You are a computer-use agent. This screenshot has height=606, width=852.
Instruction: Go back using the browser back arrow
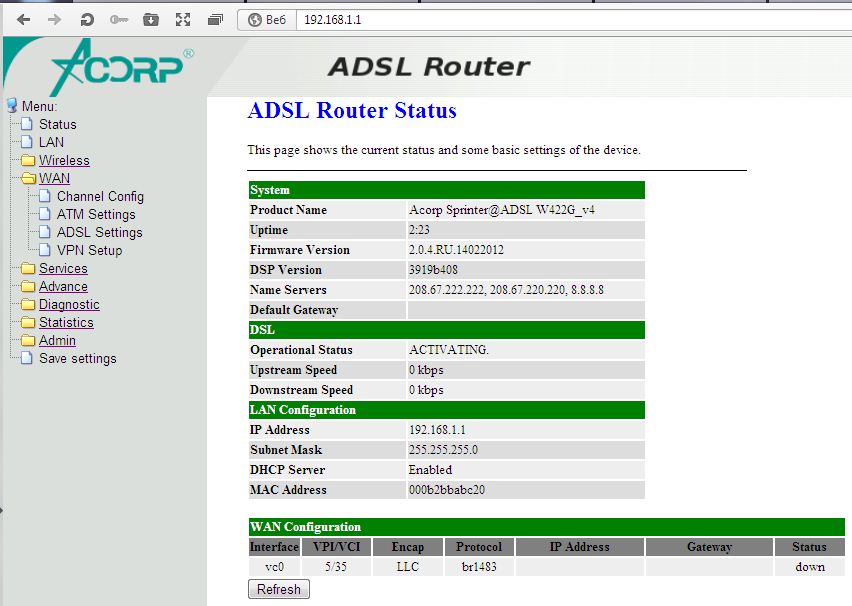click(23, 20)
